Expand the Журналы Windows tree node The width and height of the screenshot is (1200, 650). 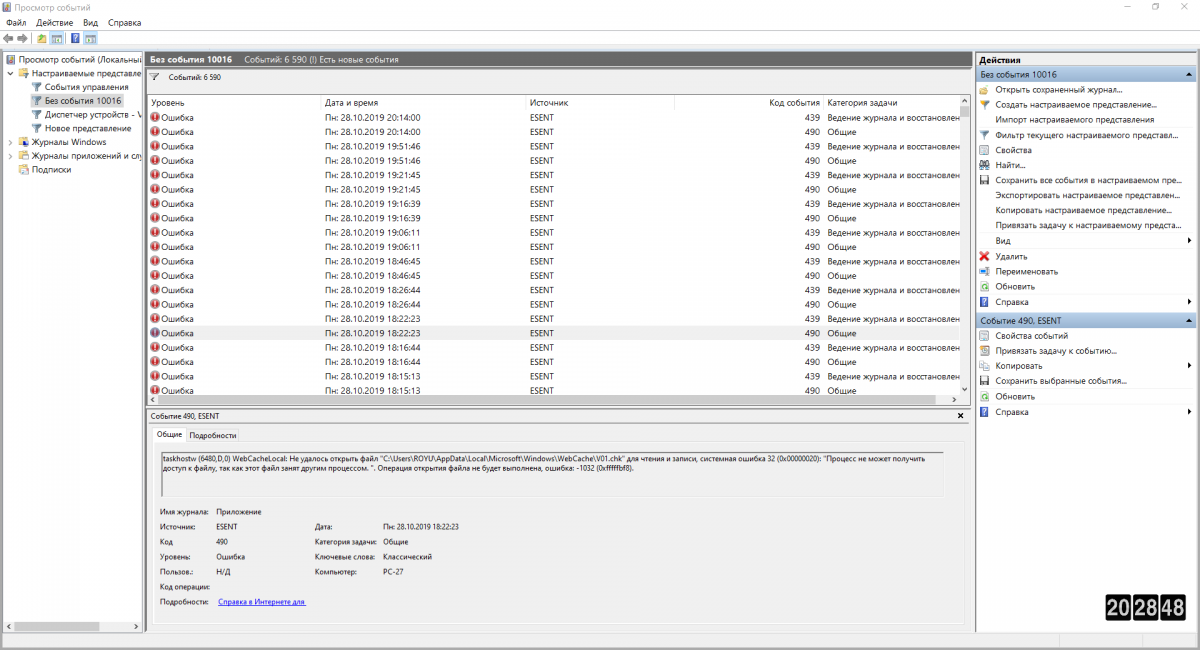click(x=11, y=142)
